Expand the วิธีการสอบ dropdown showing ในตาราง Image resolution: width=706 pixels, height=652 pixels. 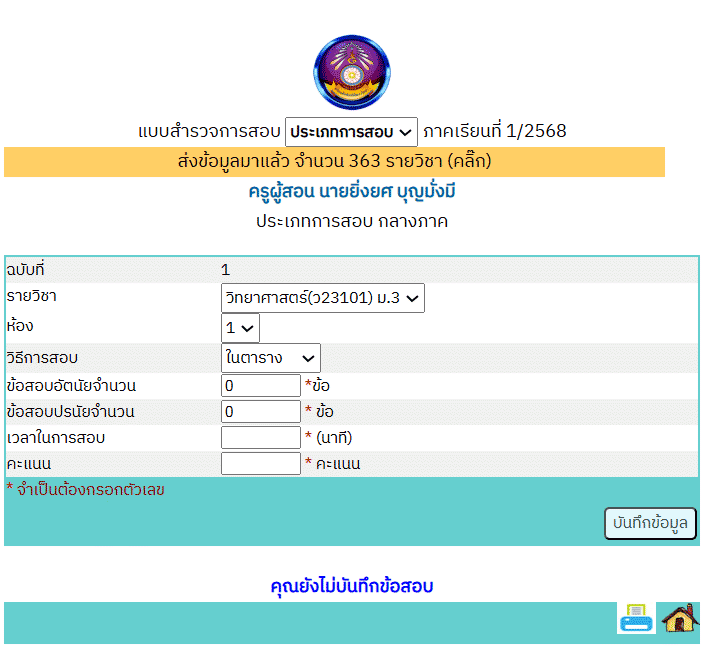(270, 358)
